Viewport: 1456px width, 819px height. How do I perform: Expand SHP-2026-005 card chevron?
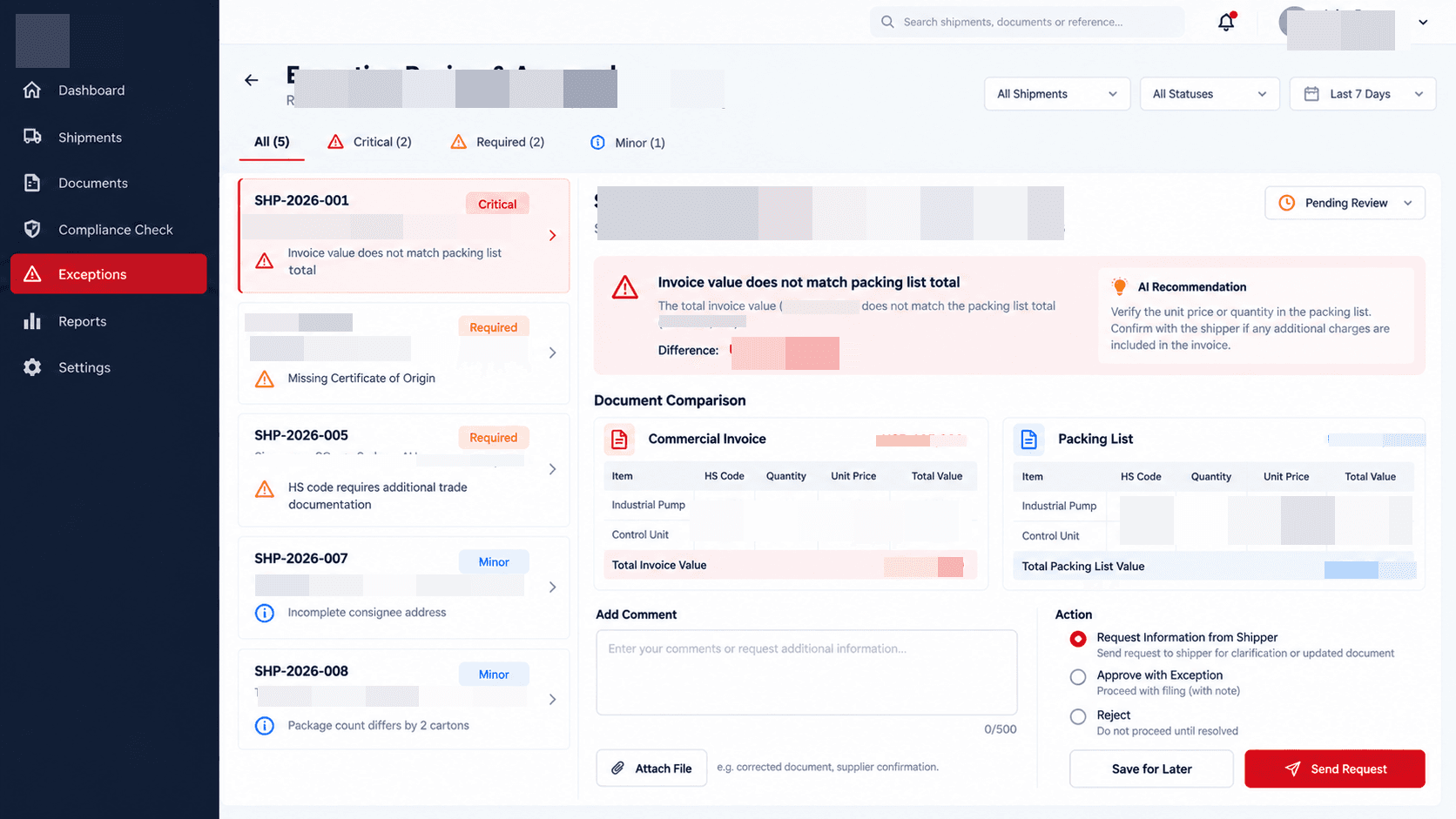pyautogui.click(x=552, y=469)
